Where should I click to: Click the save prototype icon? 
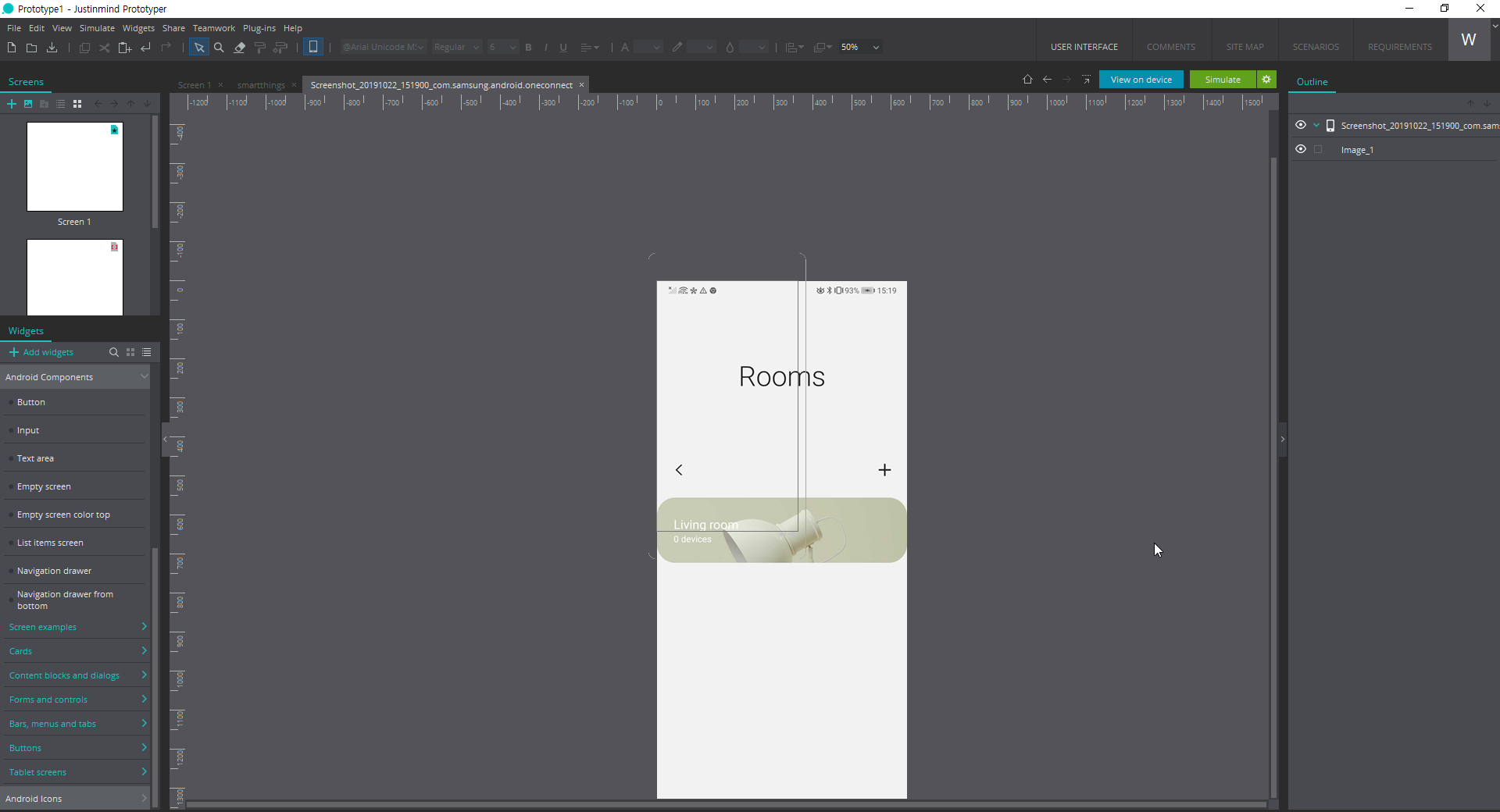[52, 48]
